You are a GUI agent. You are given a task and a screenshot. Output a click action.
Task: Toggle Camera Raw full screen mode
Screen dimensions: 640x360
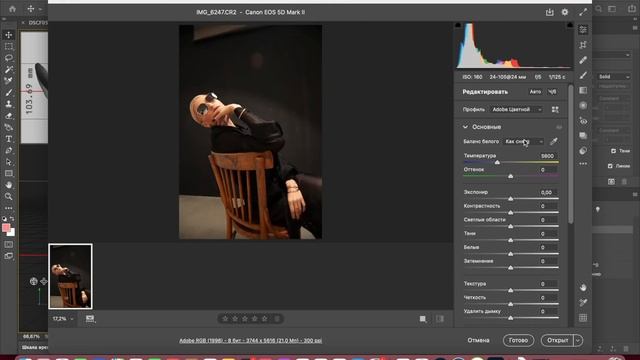tap(583, 12)
